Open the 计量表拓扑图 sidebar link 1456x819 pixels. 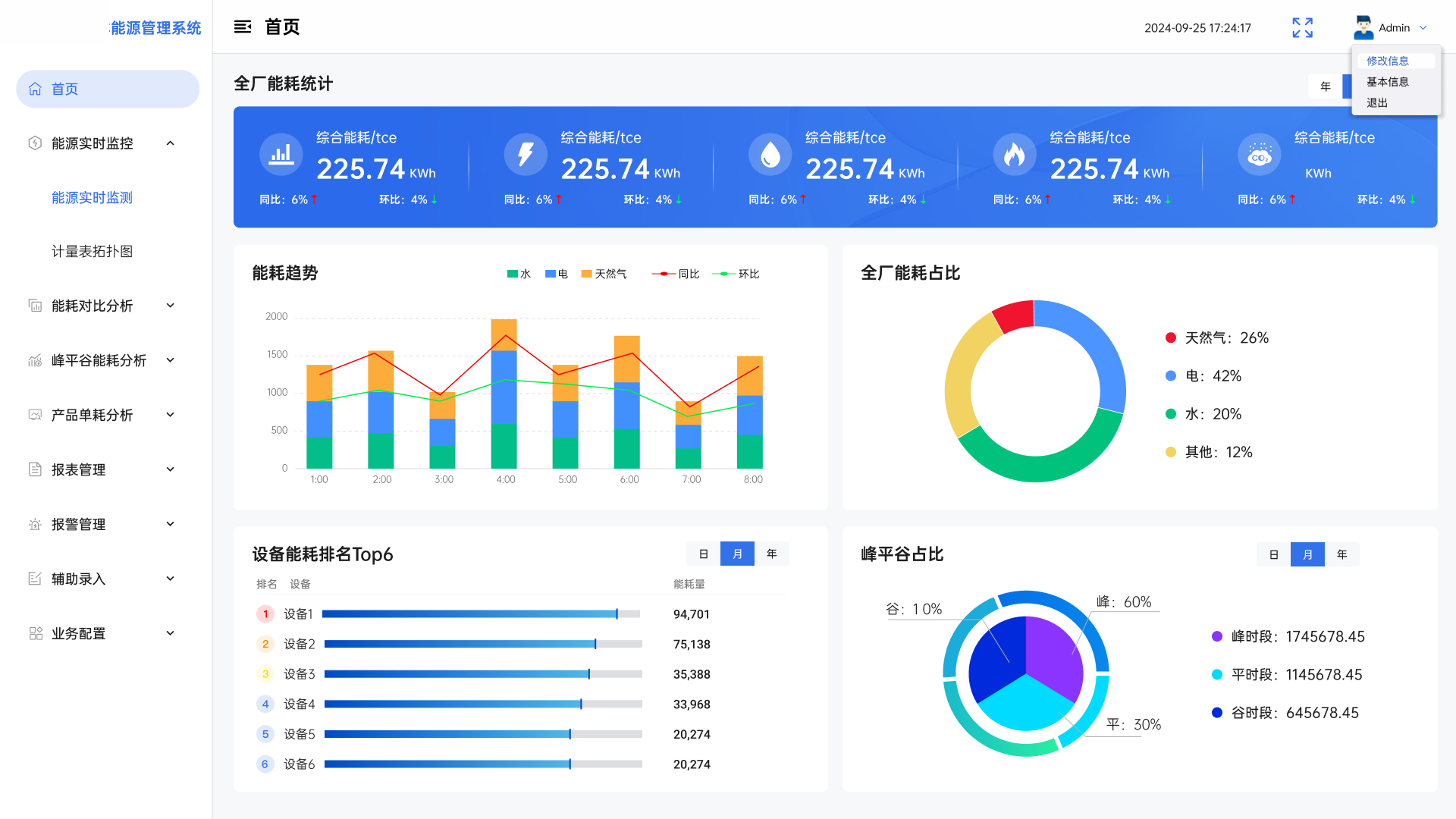92,251
